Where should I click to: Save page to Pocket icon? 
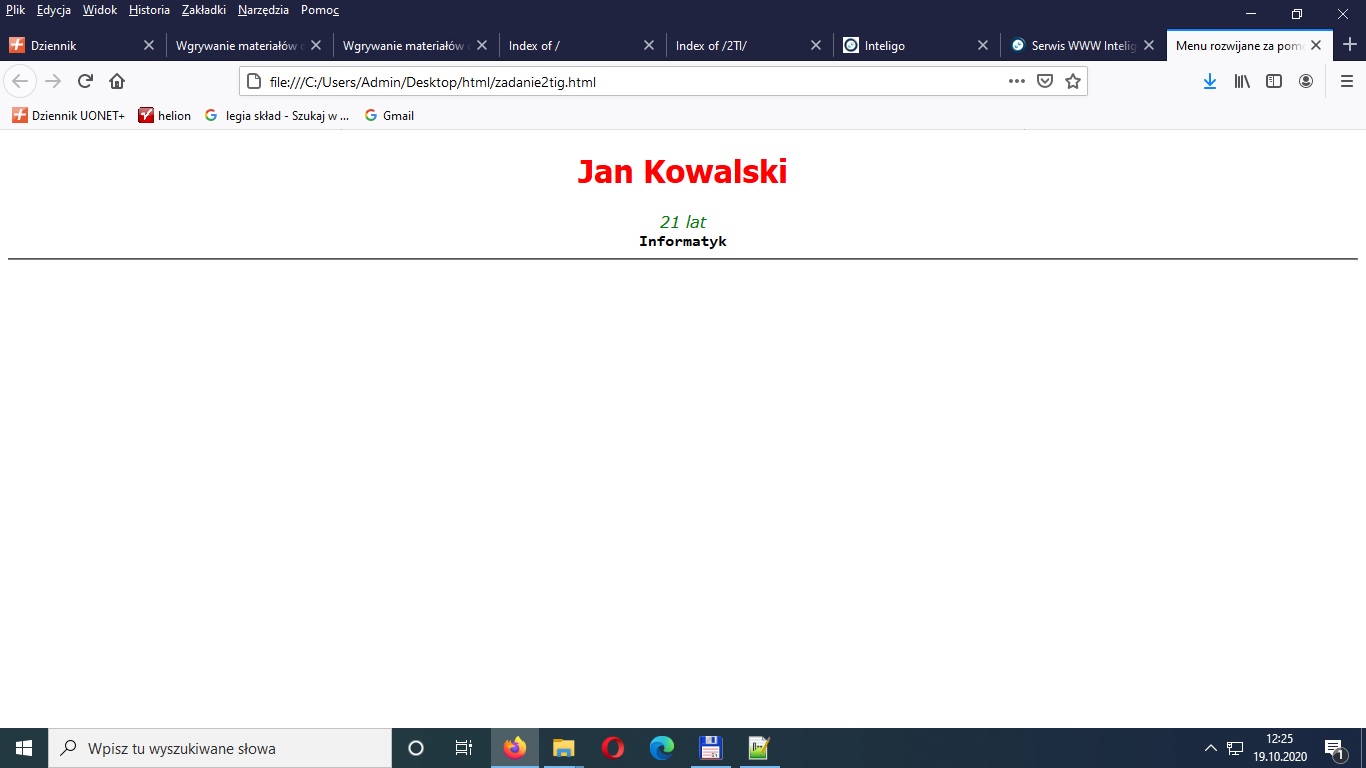(x=1045, y=81)
